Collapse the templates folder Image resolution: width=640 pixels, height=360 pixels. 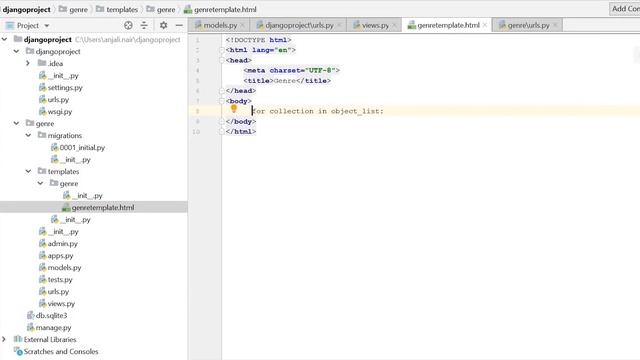pos(28,171)
